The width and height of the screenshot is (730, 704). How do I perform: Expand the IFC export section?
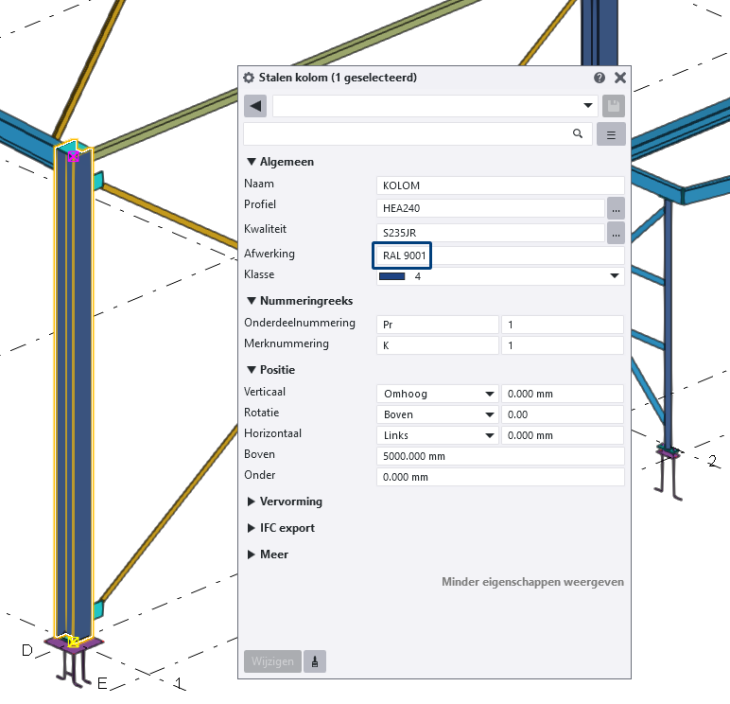(x=251, y=528)
